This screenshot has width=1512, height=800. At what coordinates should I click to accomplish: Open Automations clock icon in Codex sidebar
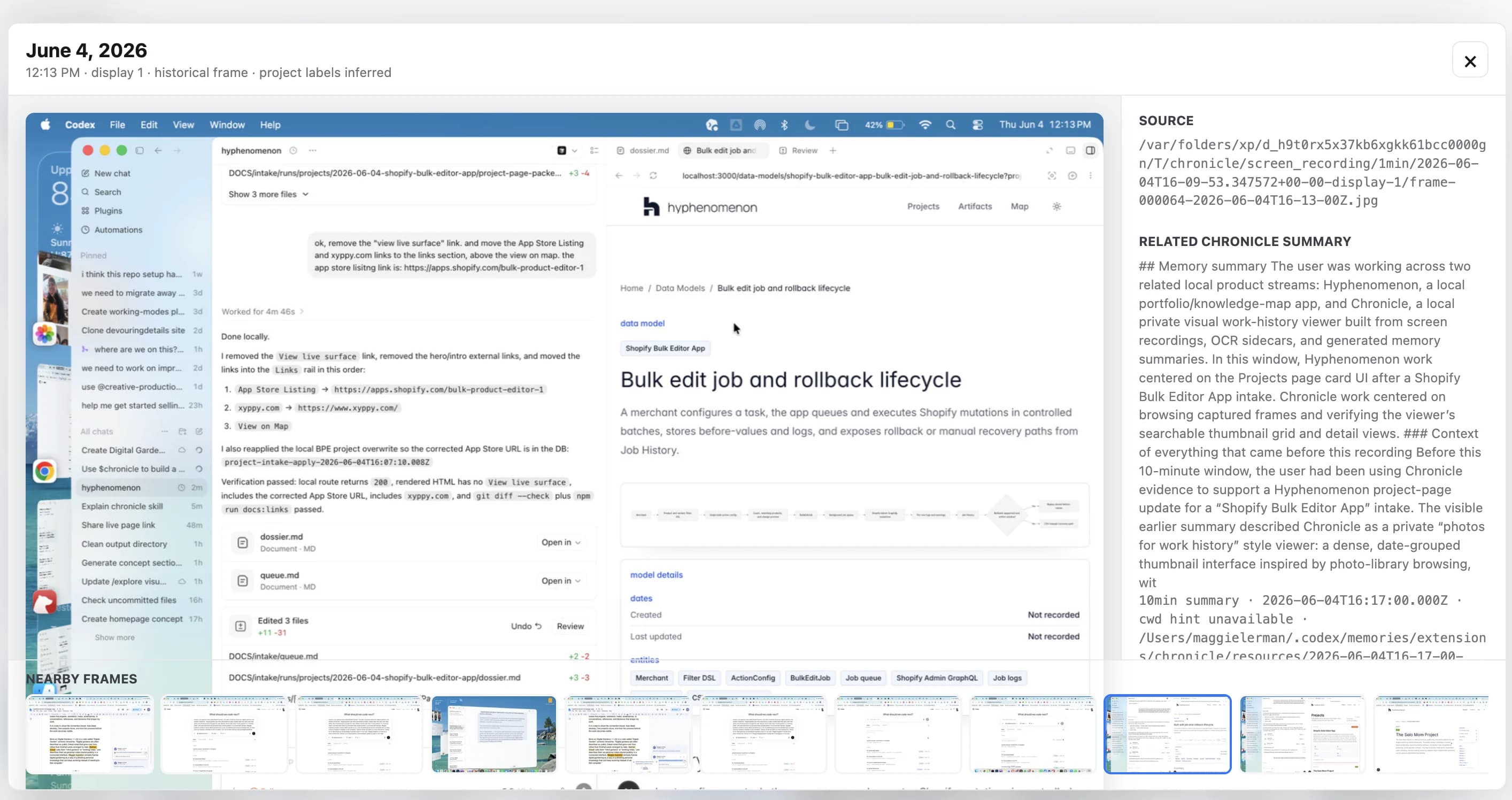86,229
